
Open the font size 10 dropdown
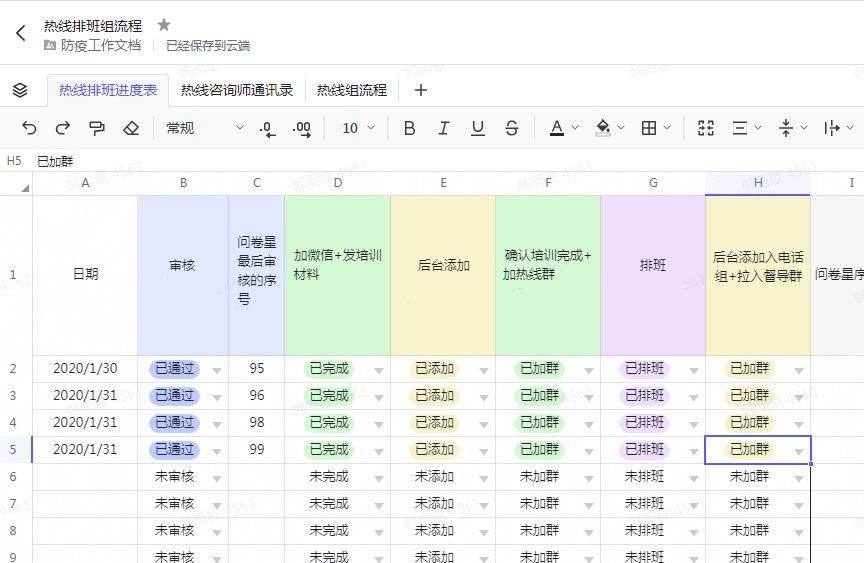click(358, 128)
